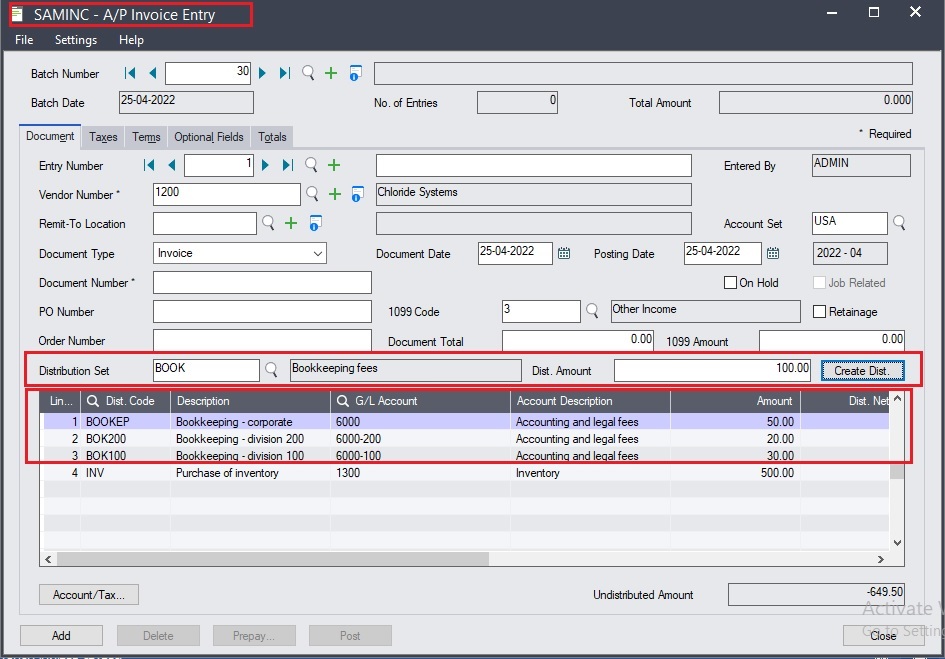Click the Prepay... button
This screenshot has height=659, width=945.
pos(254,635)
